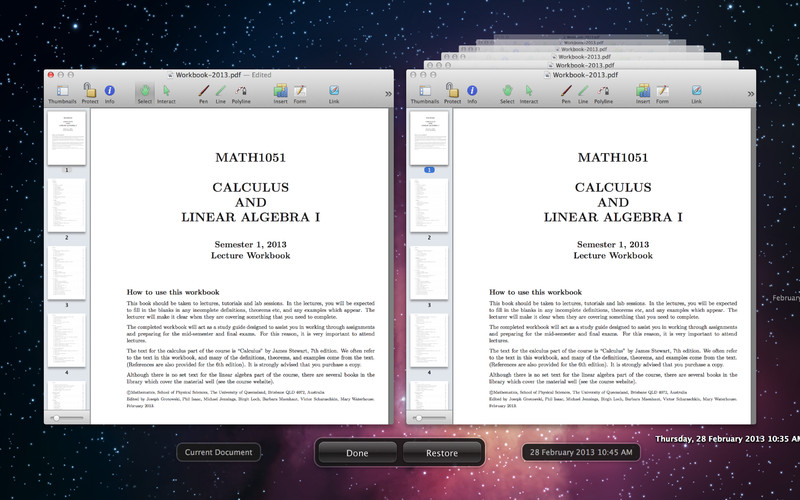This screenshot has width=800, height=500.
Task: Select page 4 thumbnail in the Edited window
Action: (x=67, y=340)
